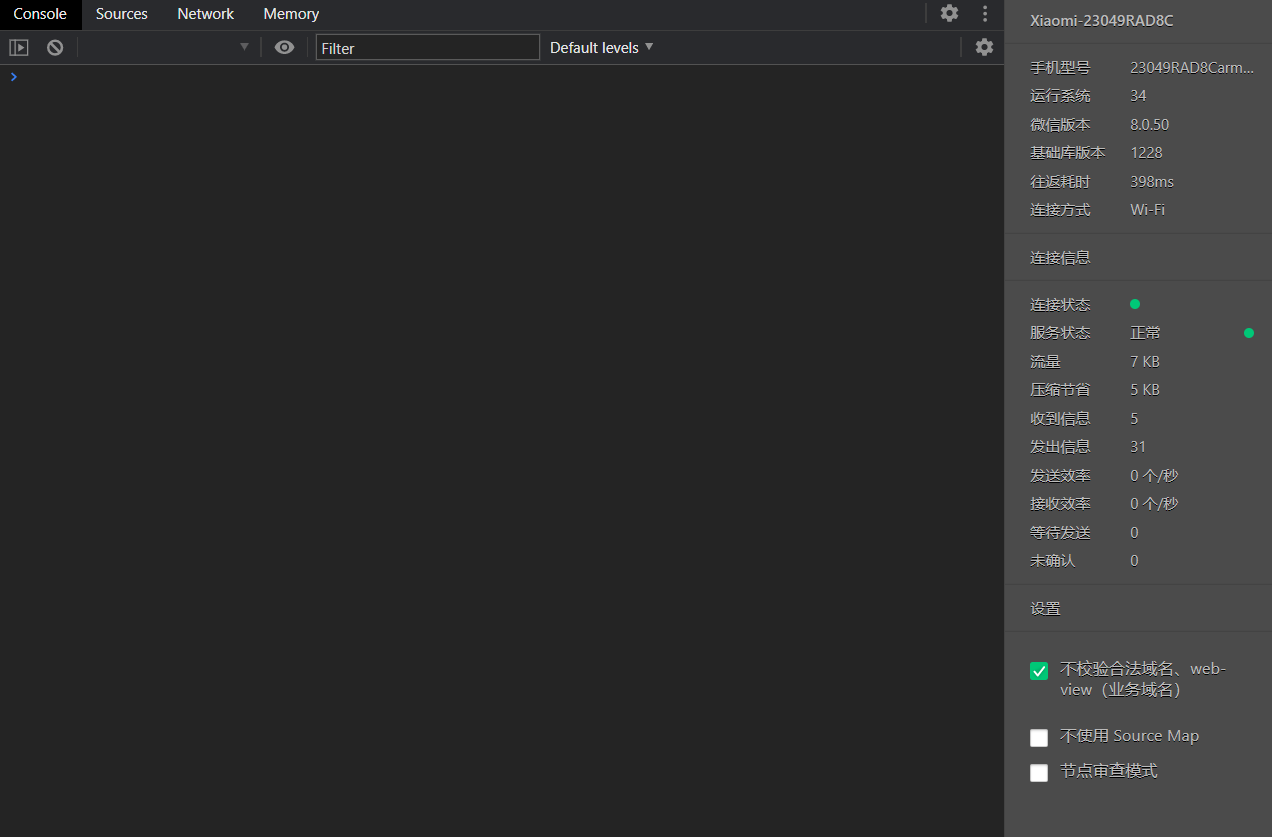
Task: Select the 运行系统 value 34
Action: click(x=1138, y=95)
